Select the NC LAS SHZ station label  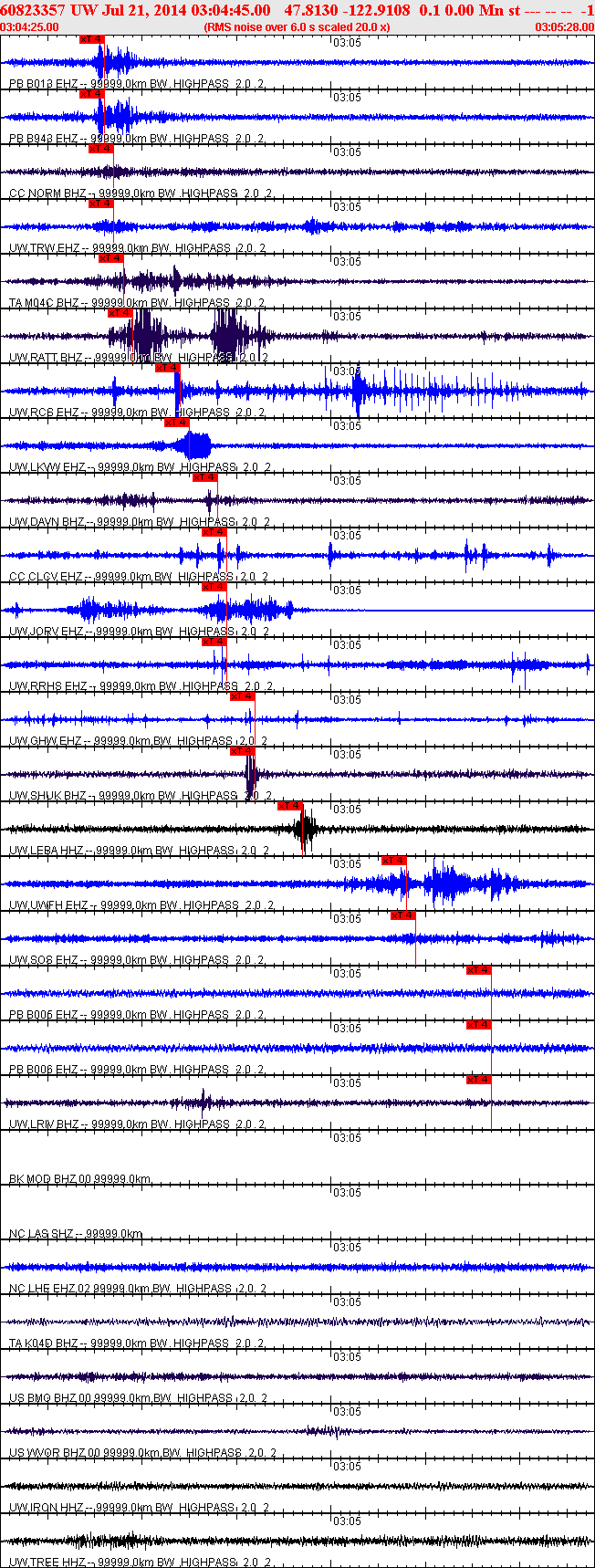click(x=76, y=1234)
